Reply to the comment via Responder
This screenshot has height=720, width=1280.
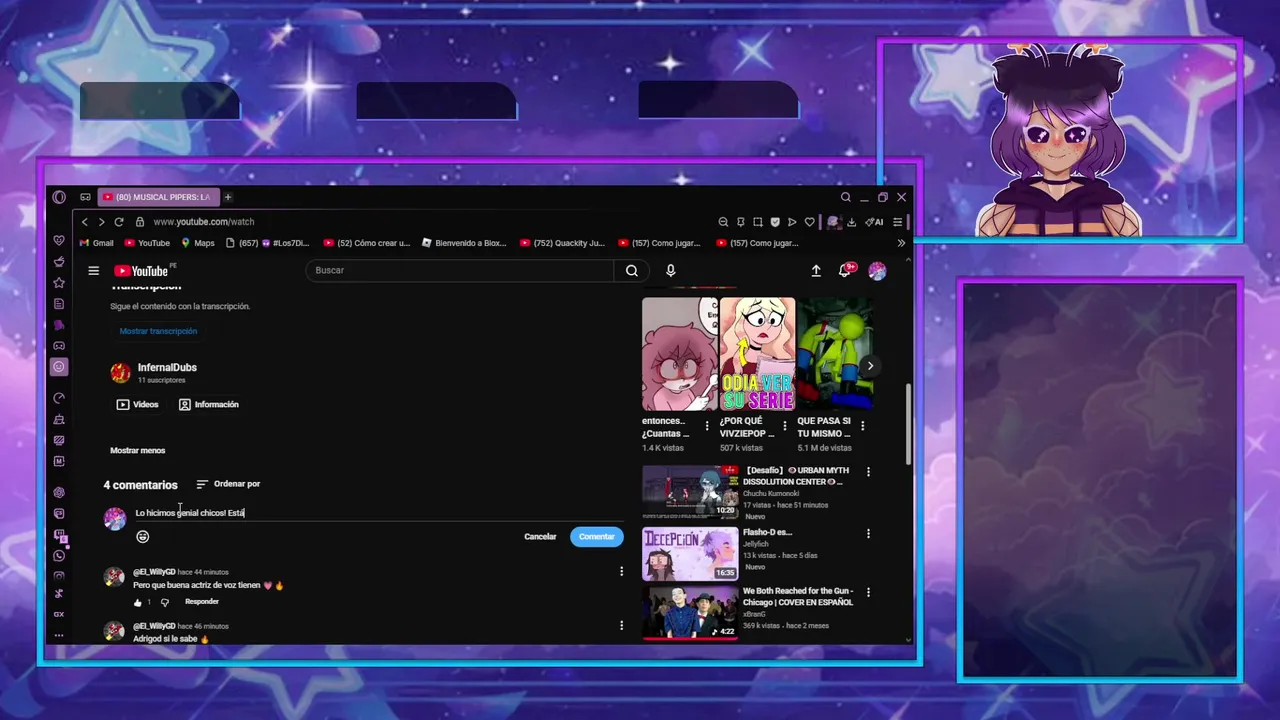[202, 602]
